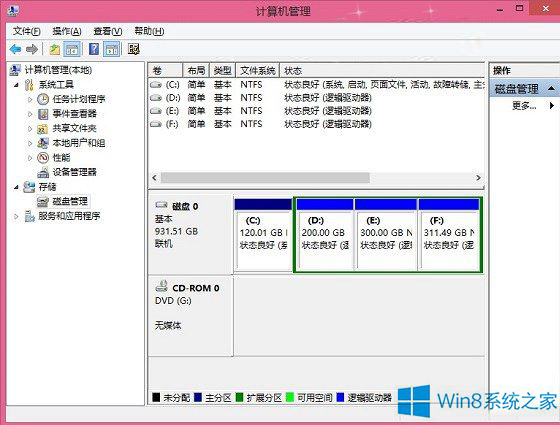The image size is (560, 425).
Task: Select the (D:) 200.00 GB partition block
Action: (x=324, y=234)
